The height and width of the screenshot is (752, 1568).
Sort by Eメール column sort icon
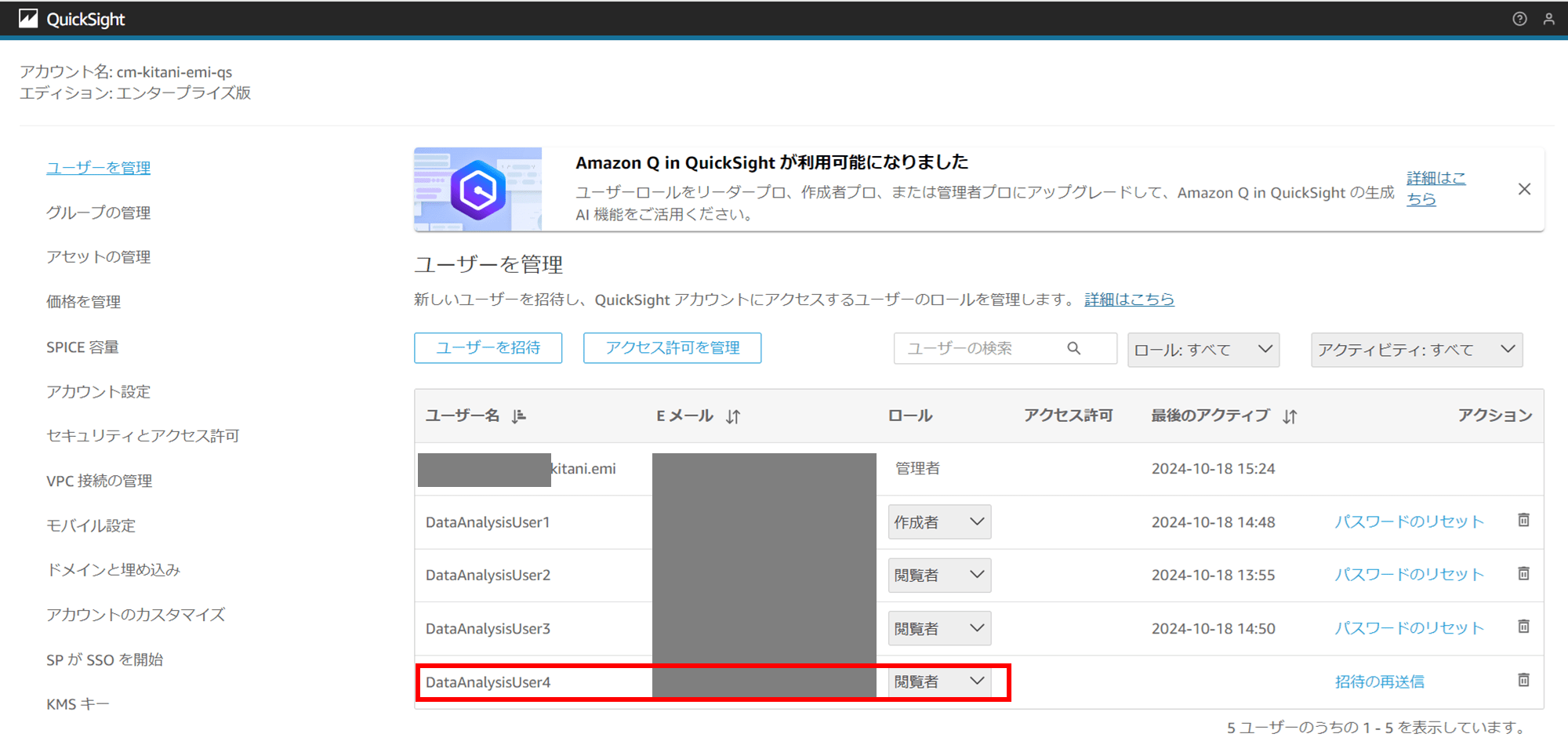[733, 416]
